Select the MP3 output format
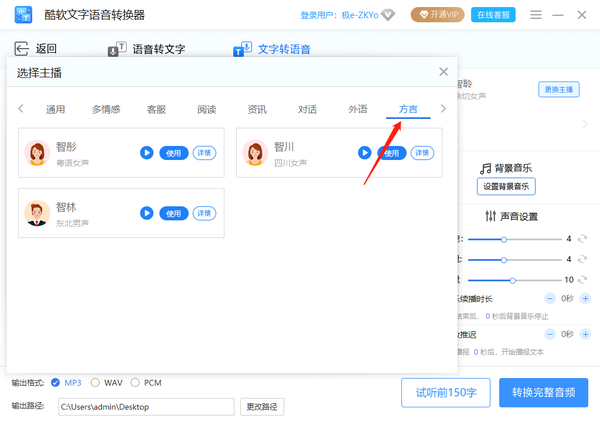The height and width of the screenshot is (422, 600). tap(56, 382)
